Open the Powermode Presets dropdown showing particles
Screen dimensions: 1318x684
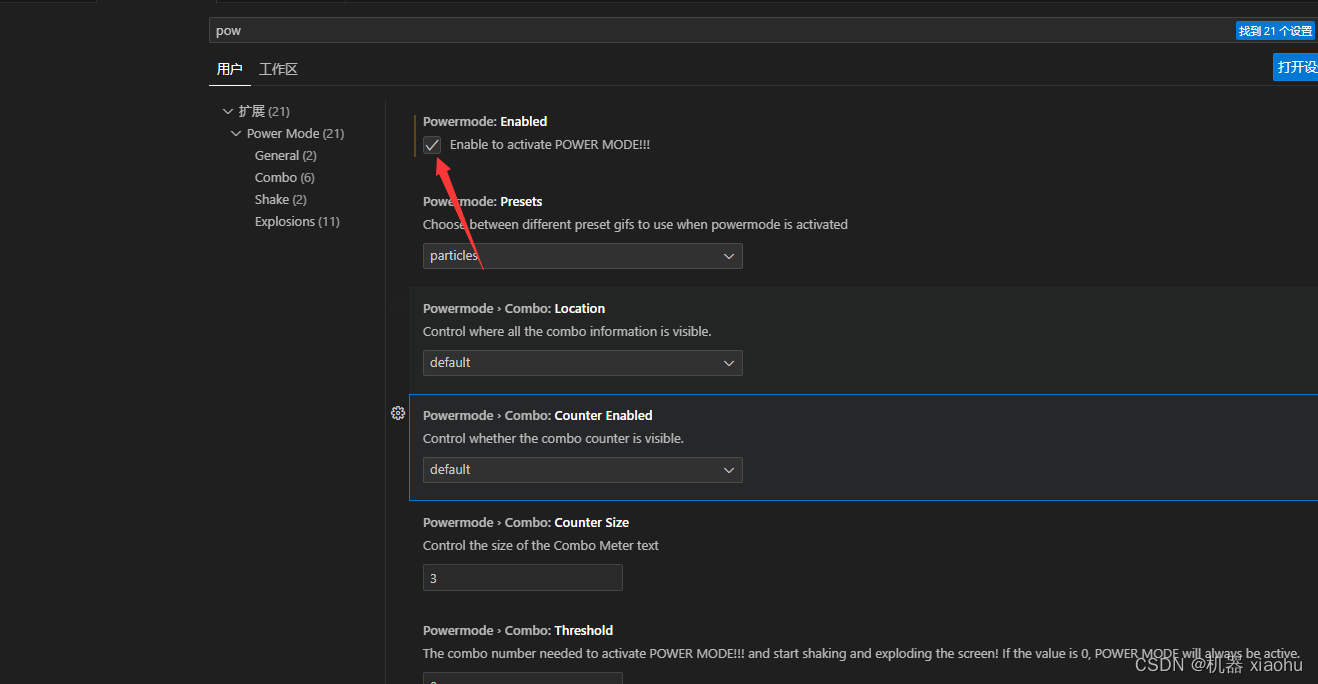tap(583, 256)
